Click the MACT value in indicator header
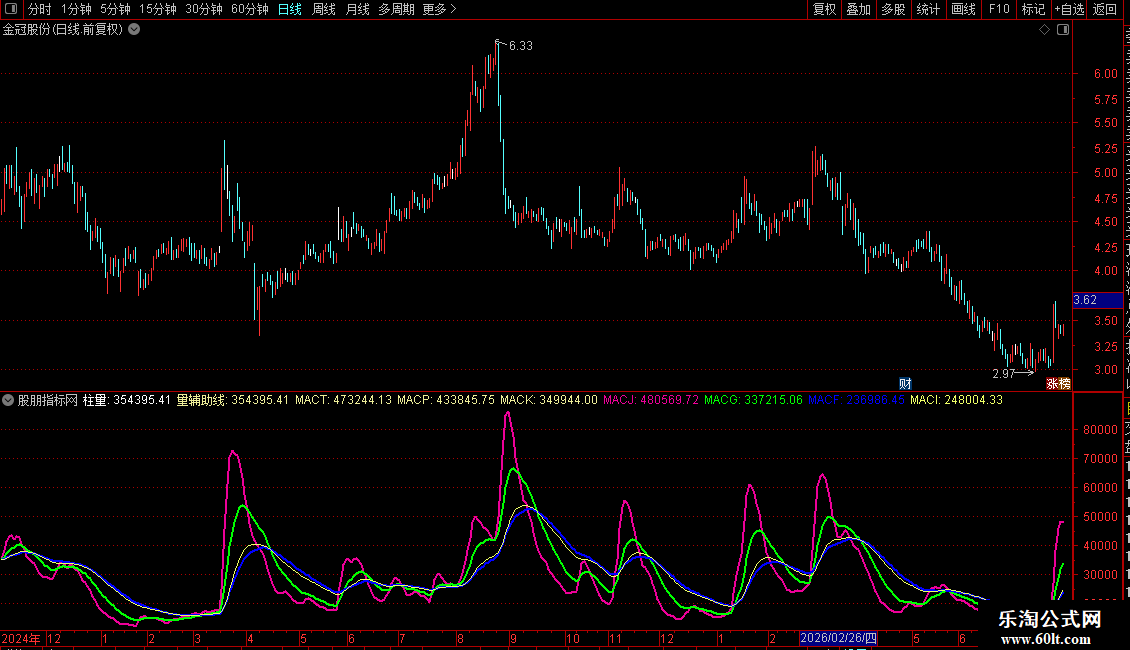The height and width of the screenshot is (650, 1130). [343, 400]
